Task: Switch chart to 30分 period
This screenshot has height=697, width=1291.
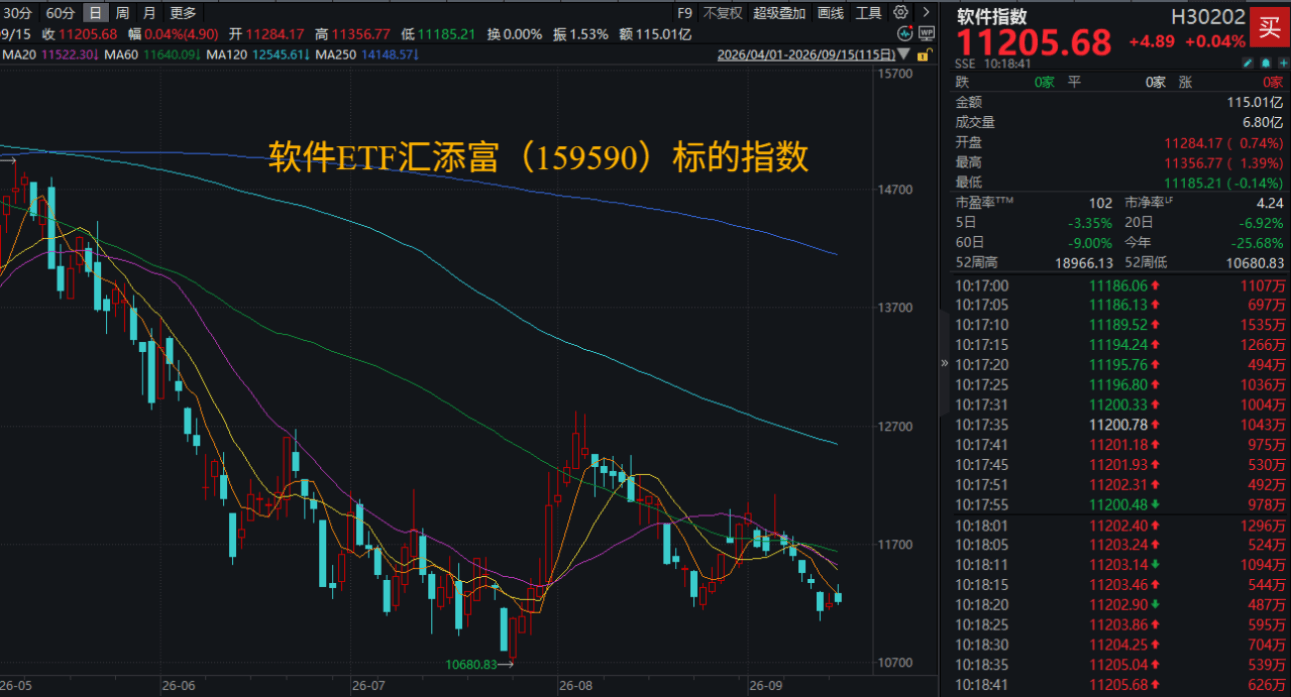Action: click(17, 13)
